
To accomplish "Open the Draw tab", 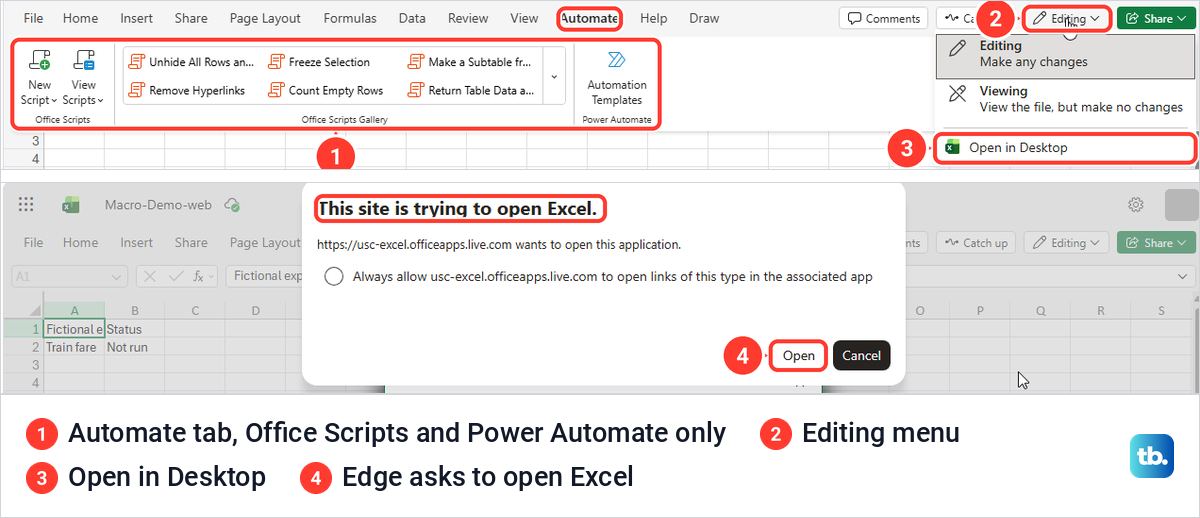I will [704, 18].
